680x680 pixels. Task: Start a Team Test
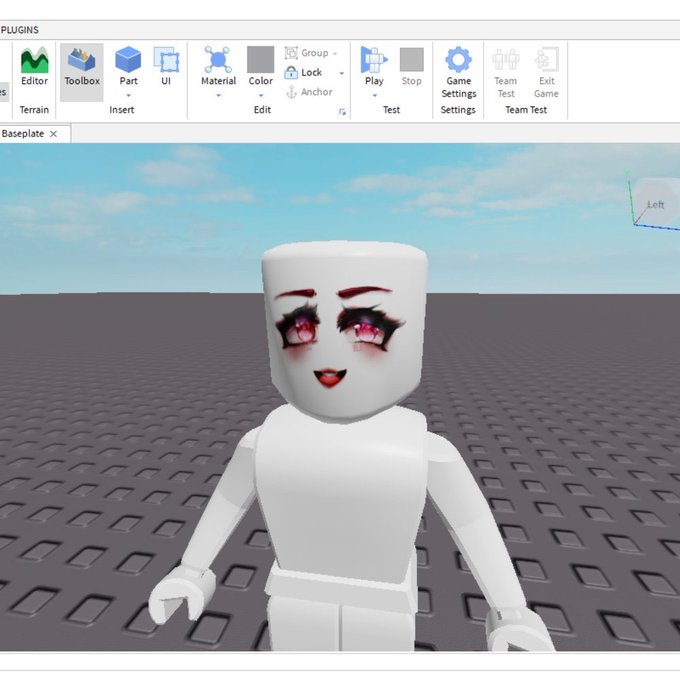tap(506, 72)
